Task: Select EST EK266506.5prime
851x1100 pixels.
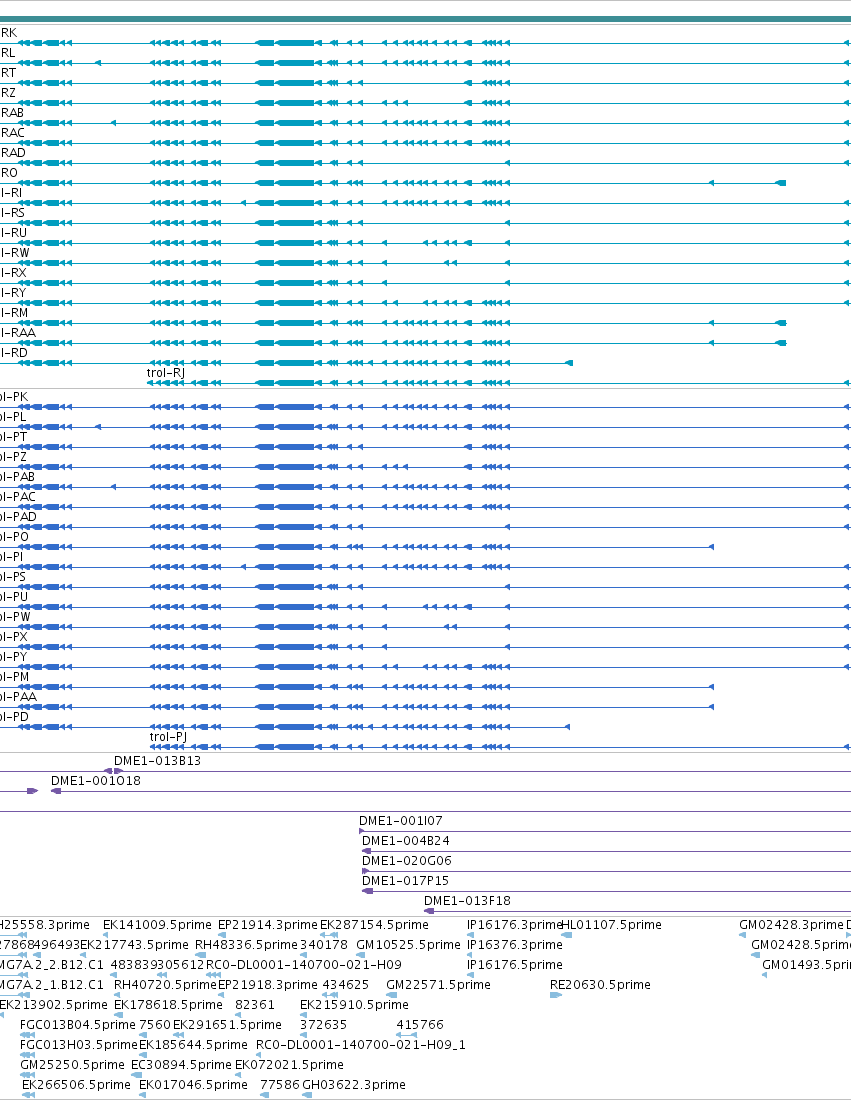Action: 76,1085
